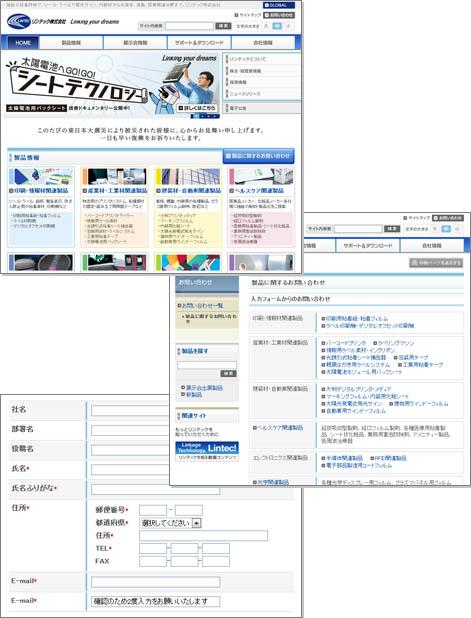Click the 印刷・情報材 card thumbnail image
Screen dimensions: 471x618
point(41,177)
